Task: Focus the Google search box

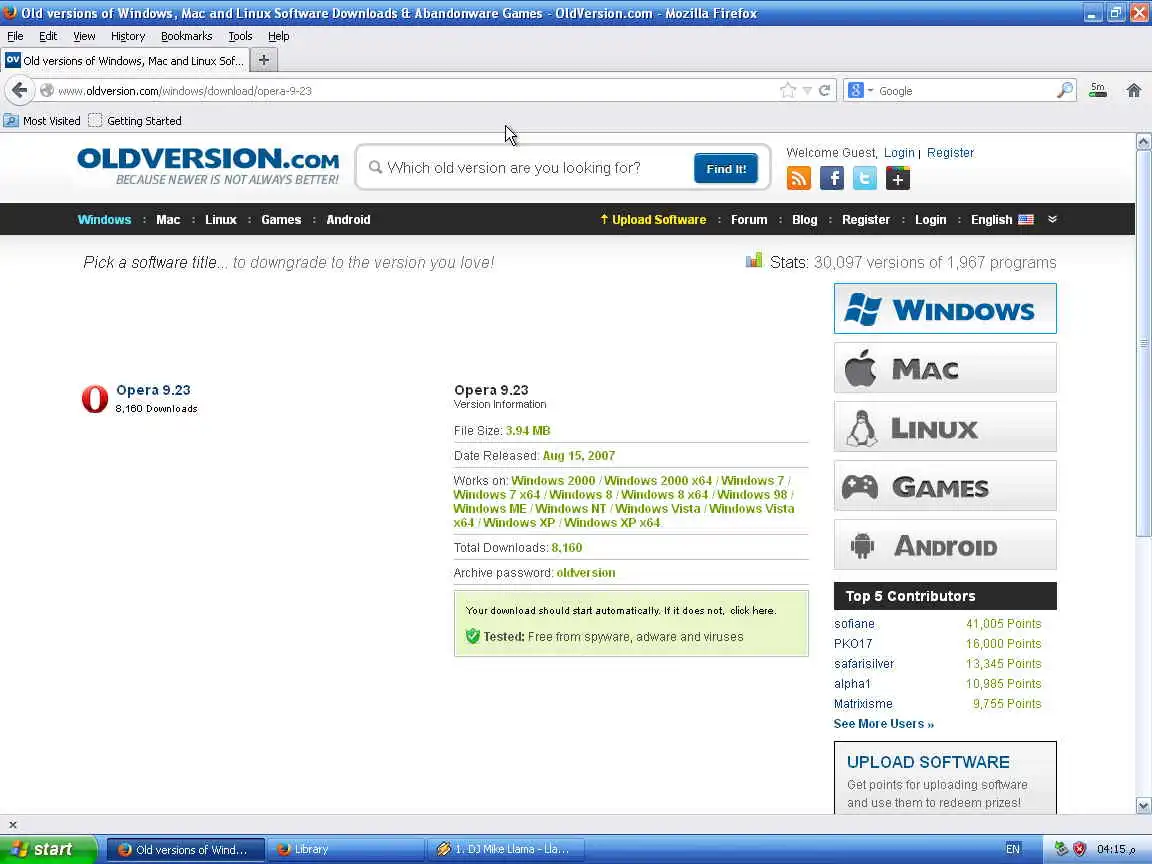Action: pos(965,90)
